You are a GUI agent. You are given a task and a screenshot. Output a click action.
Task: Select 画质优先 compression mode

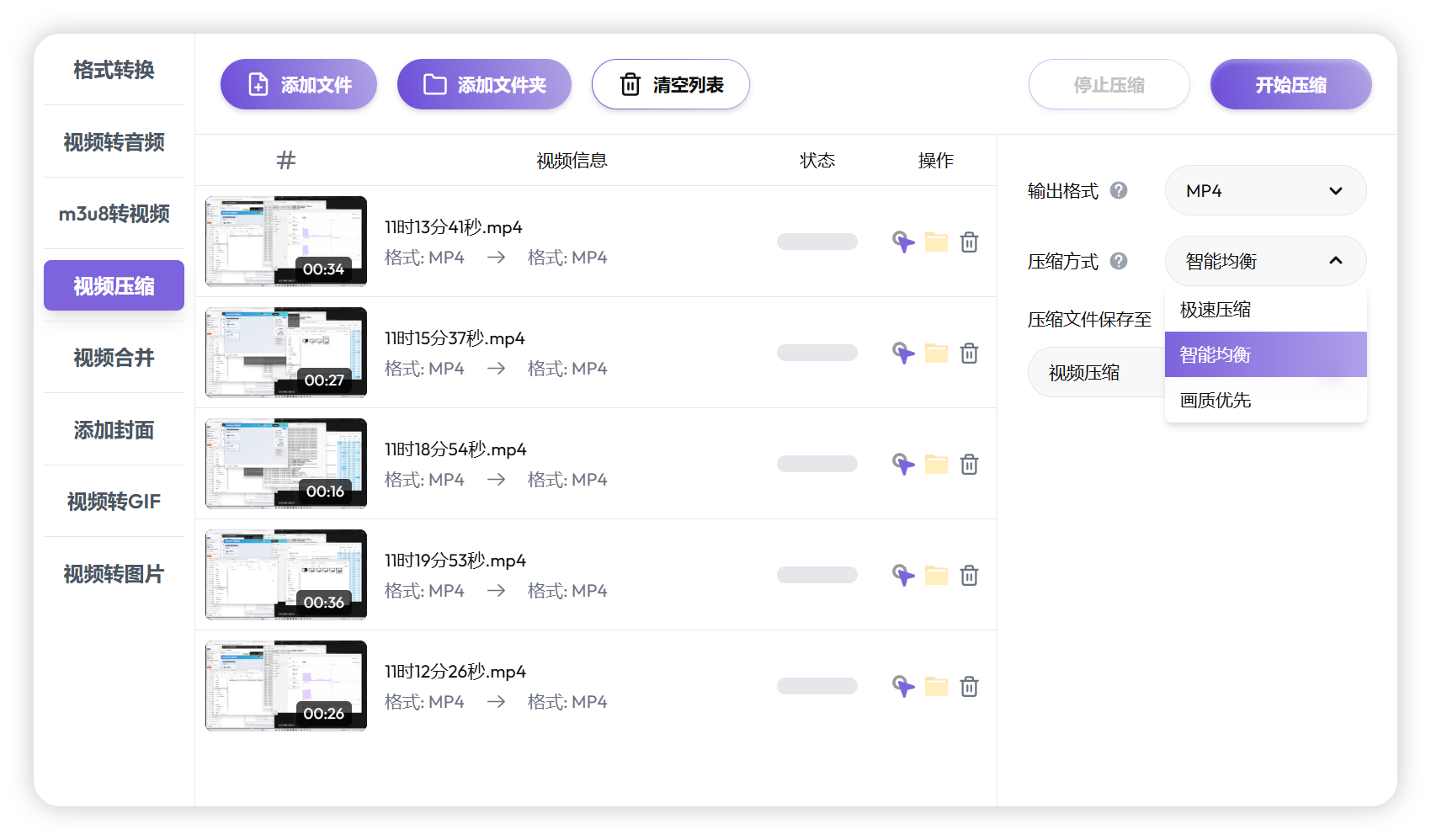(1215, 400)
